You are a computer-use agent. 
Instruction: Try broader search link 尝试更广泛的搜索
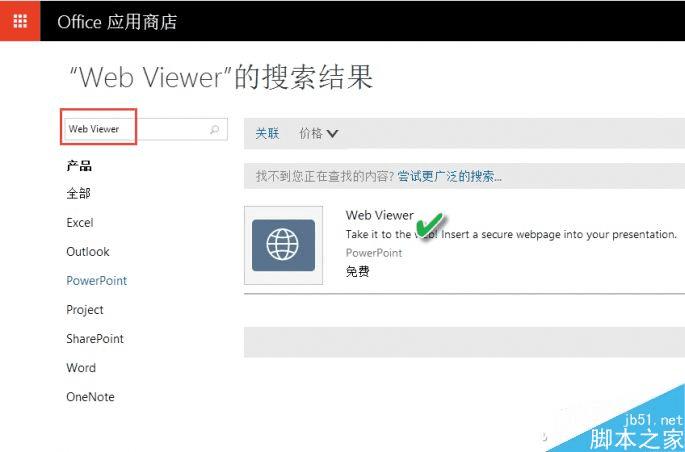[450, 176]
